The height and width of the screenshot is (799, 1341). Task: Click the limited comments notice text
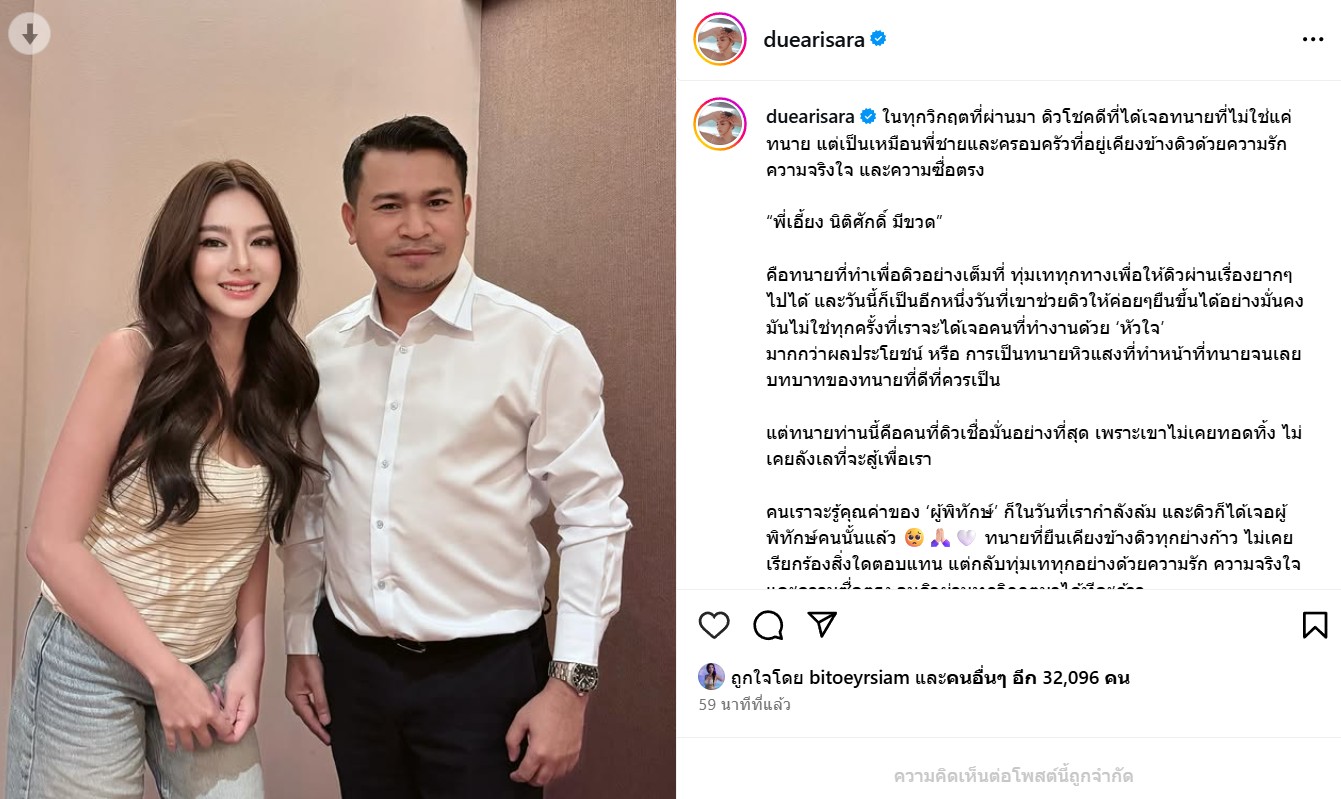(x=1013, y=776)
